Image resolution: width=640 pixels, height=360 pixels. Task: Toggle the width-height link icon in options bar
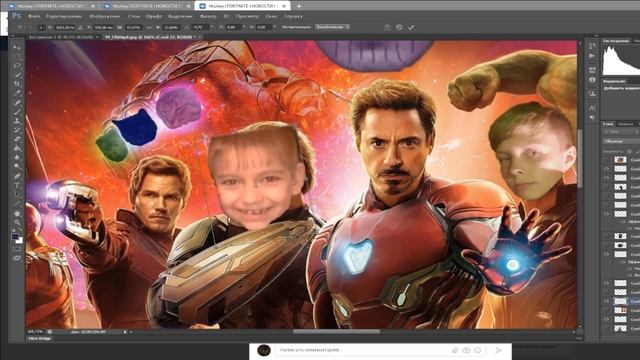(150, 27)
